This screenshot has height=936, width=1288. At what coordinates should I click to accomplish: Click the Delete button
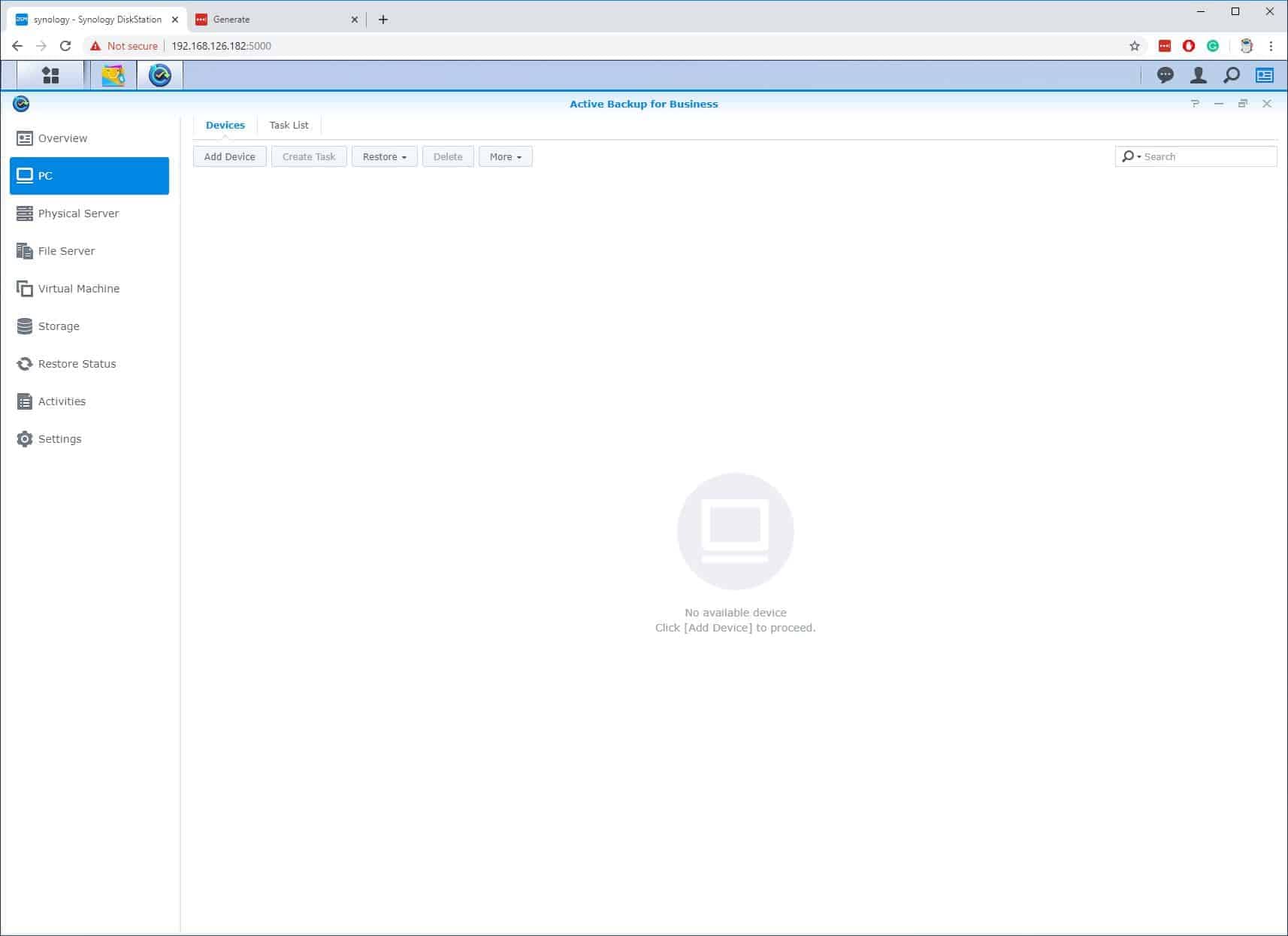pyautogui.click(x=448, y=156)
